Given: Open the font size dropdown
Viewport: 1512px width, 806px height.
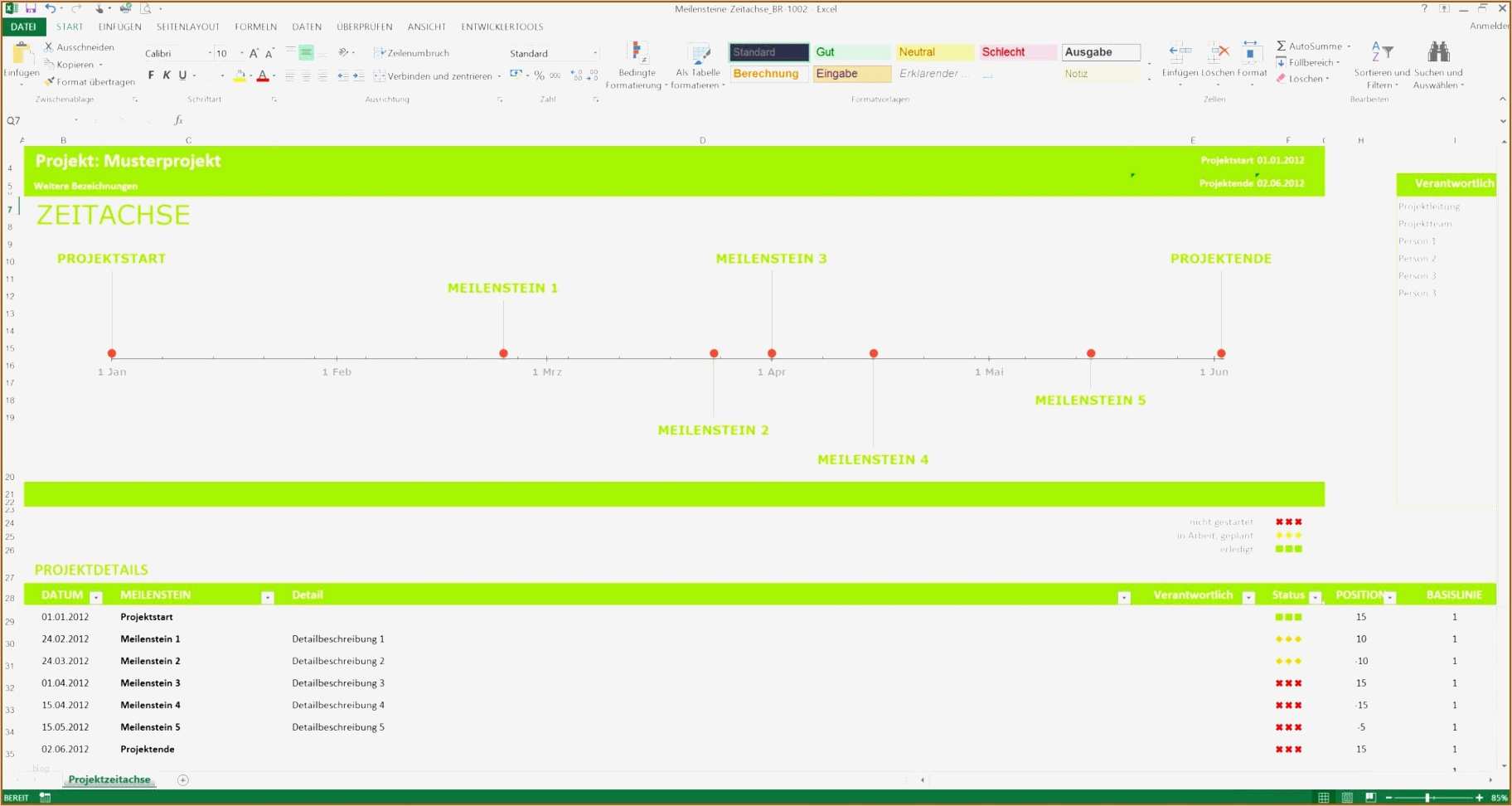Looking at the screenshot, I should (x=241, y=52).
